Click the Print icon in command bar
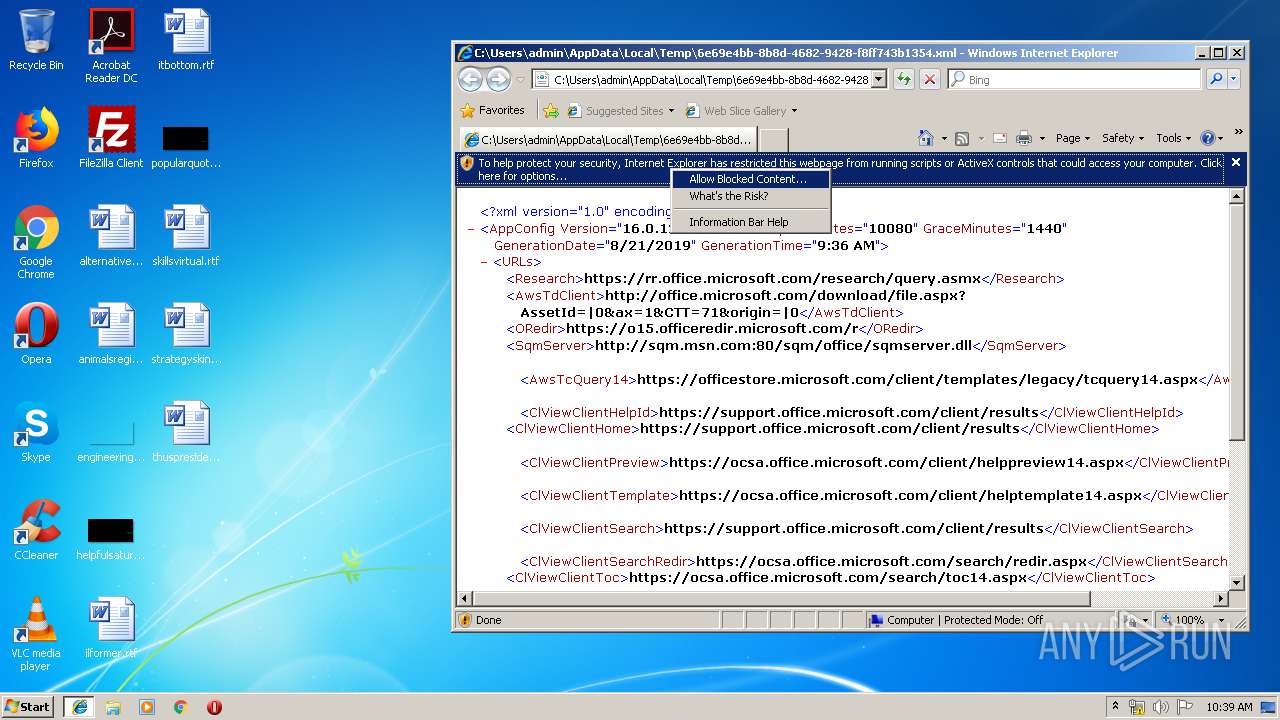Viewport: 1280px width, 720px height. tap(1024, 138)
